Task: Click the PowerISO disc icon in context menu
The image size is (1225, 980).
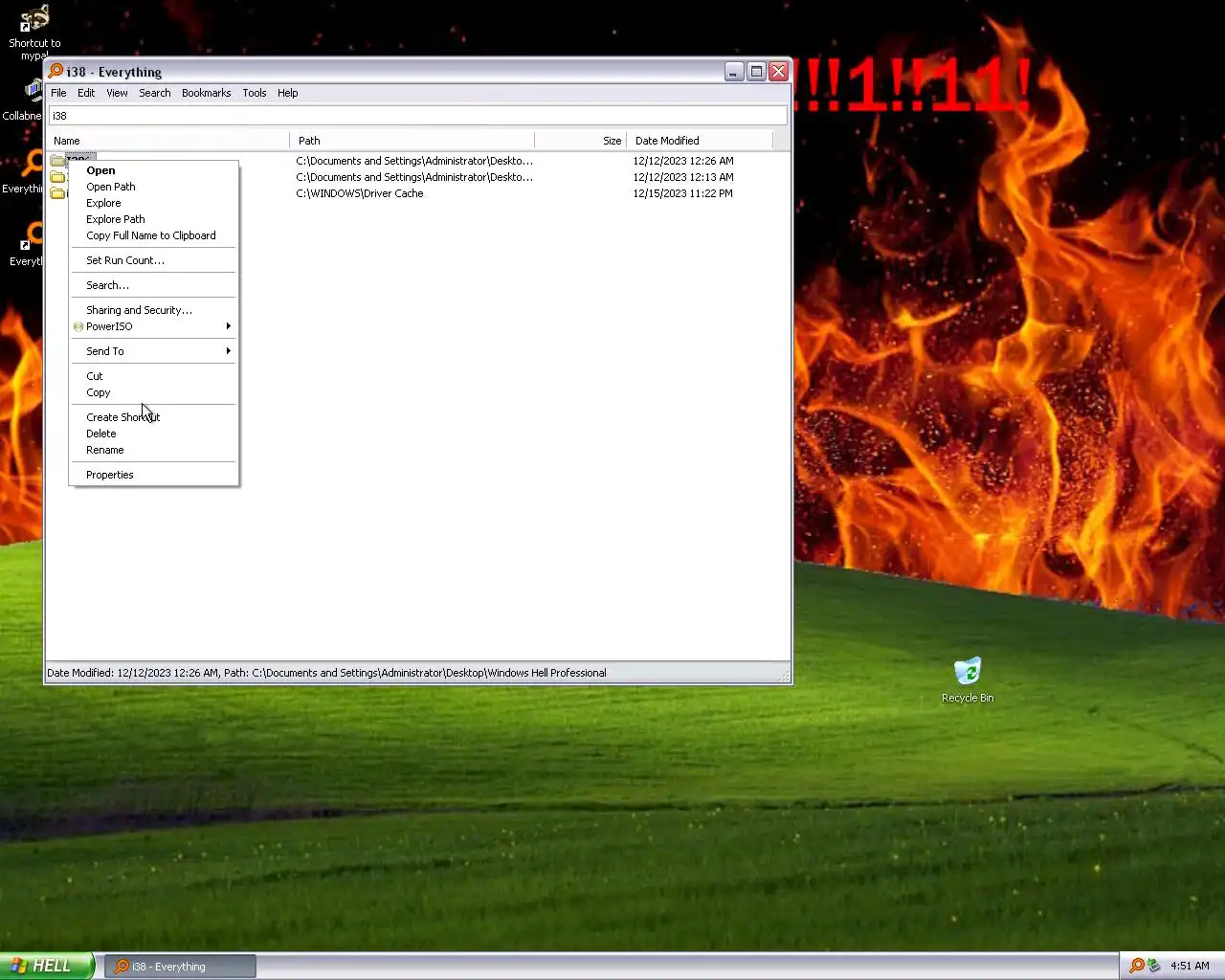Action: coord(78,326)
